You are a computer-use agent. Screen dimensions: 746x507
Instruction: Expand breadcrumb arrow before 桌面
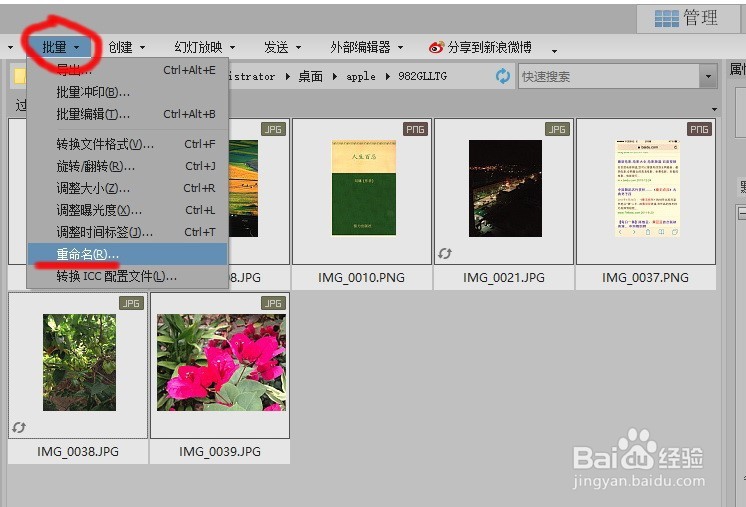(288, 76)
